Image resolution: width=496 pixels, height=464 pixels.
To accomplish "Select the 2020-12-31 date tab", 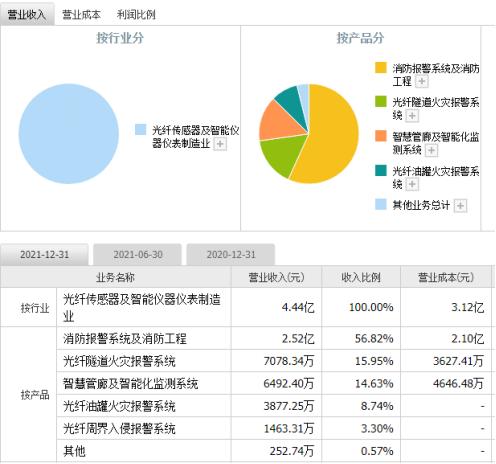I will coord(231,255).
